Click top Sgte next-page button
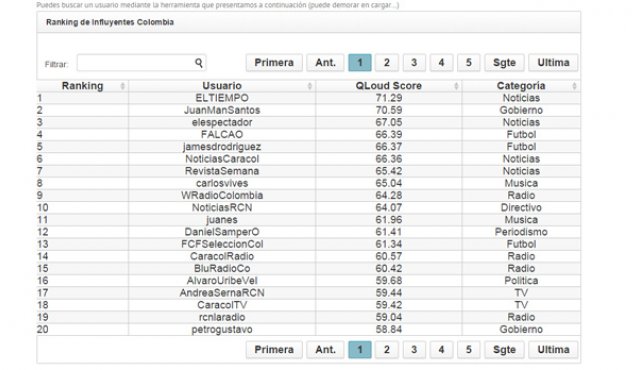 [504, 63]
